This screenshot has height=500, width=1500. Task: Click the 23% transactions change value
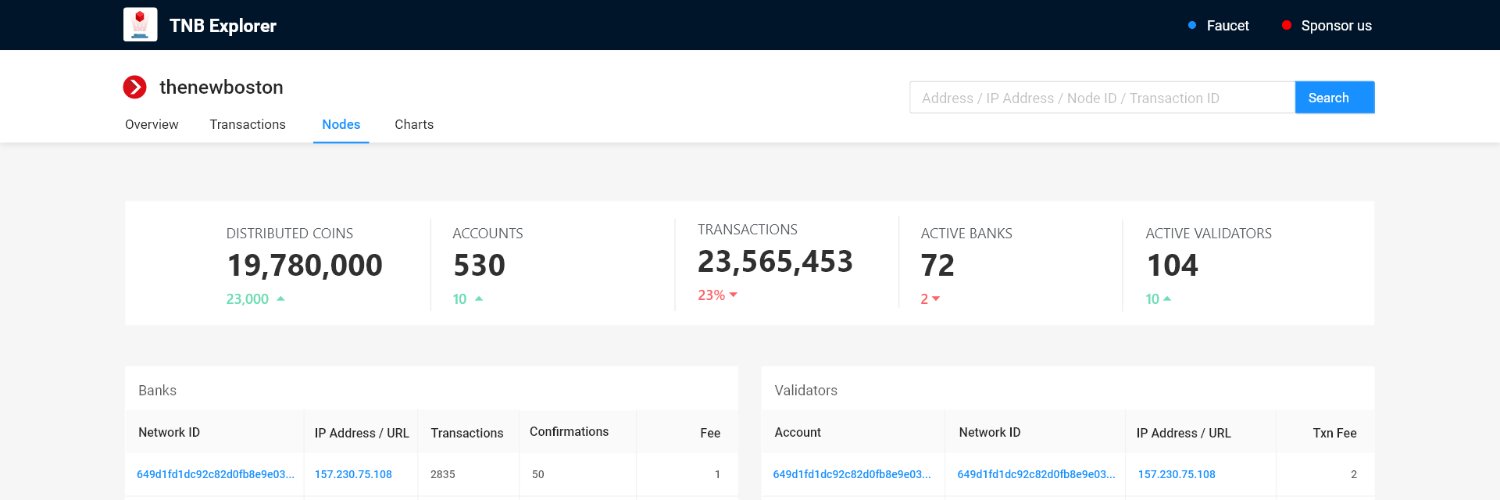[x=710, y=295]
